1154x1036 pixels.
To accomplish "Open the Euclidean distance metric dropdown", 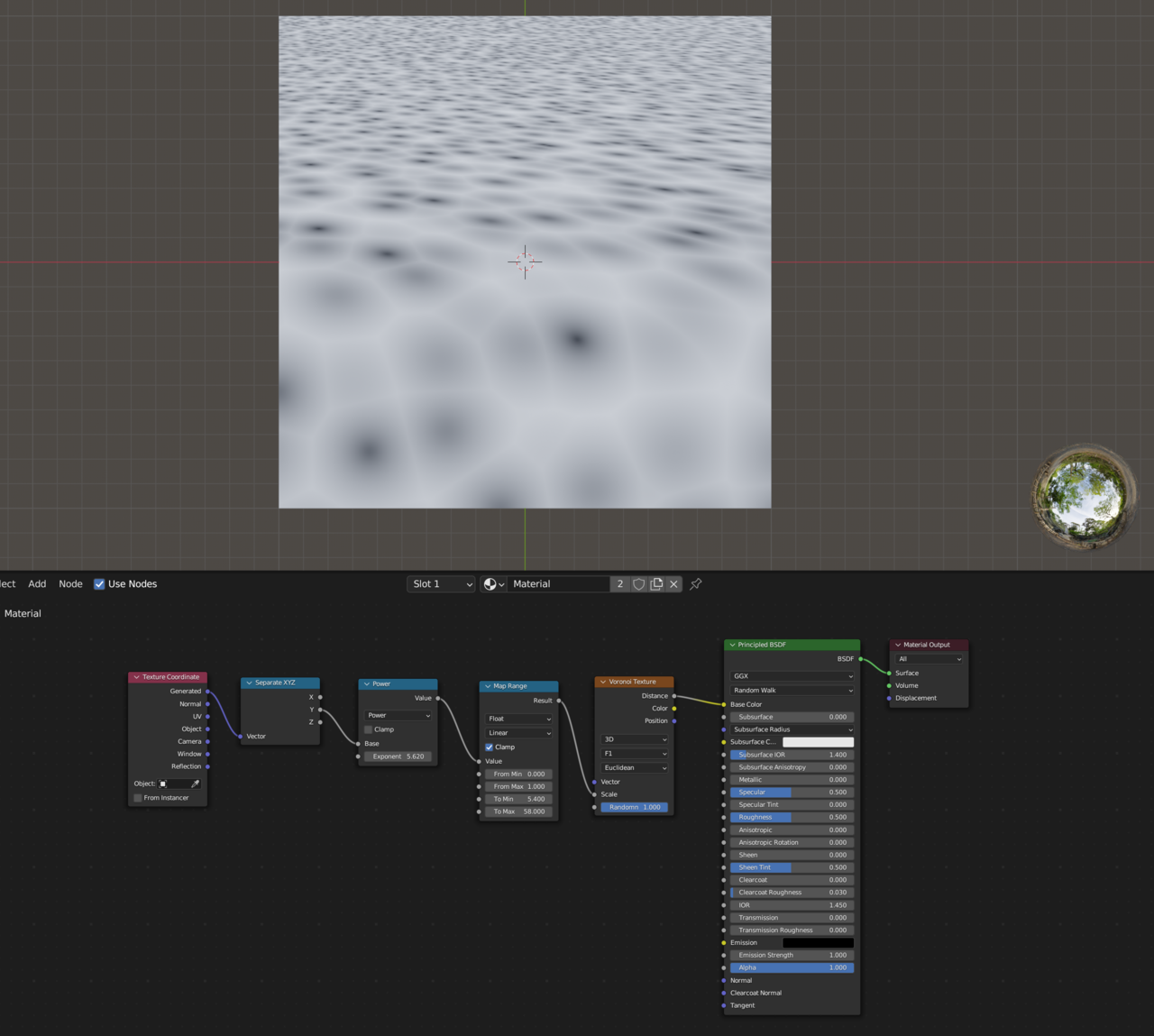I will 634,767.
